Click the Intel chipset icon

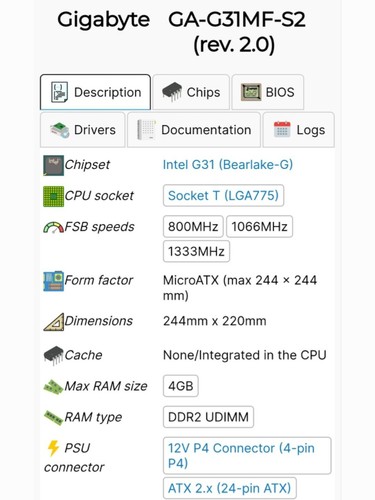pyautogui.click(x=53, y=165)
